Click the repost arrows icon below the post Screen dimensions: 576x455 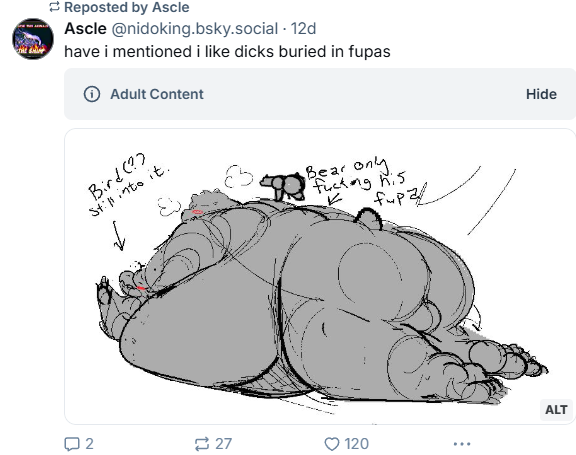pyautogui.click(x=202, y=444)
